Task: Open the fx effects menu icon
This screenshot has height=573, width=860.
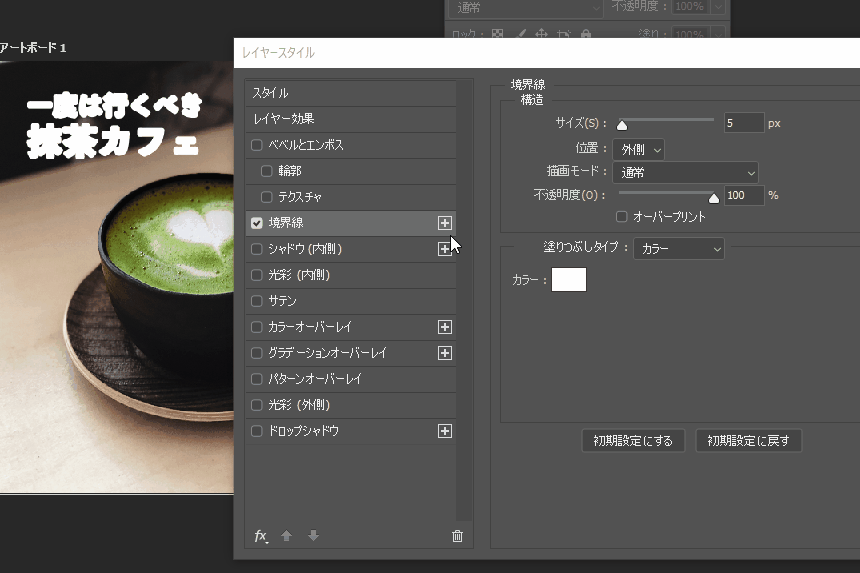Action: pyautogui.click(x=261, y=536)
